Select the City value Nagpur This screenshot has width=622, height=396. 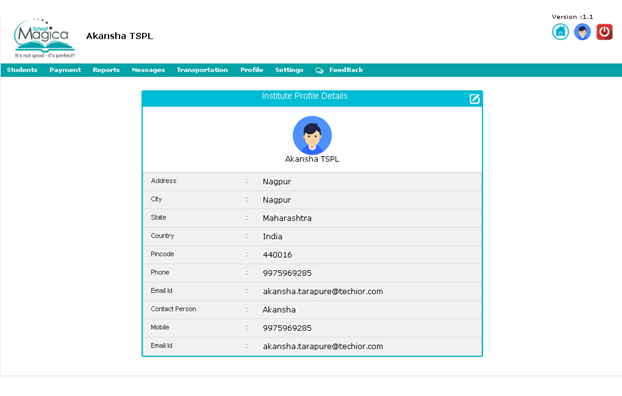click(x=277, y=200)
